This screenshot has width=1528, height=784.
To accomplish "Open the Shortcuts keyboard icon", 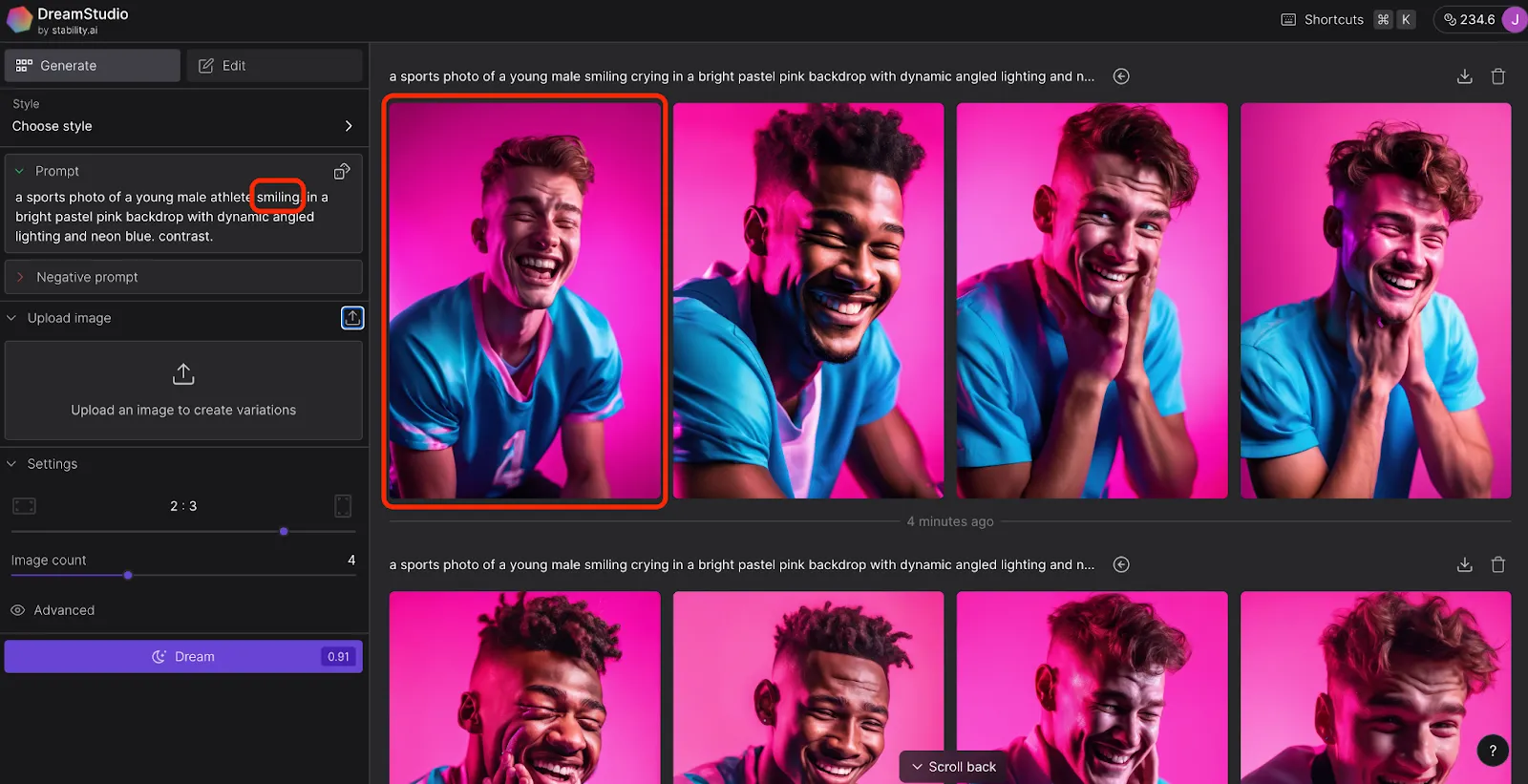I will 1288,20.
